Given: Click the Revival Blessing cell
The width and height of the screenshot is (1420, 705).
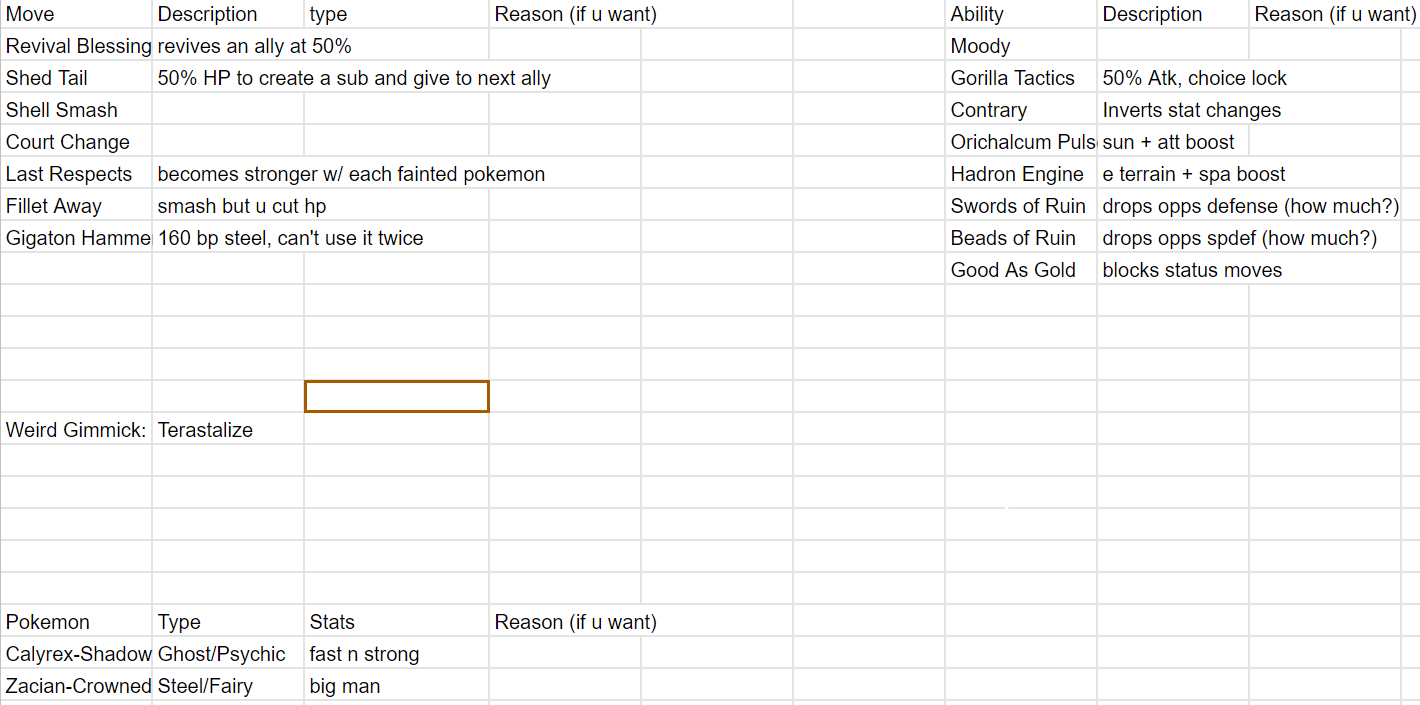Looking at the screenshot, I should coord(78,46).
